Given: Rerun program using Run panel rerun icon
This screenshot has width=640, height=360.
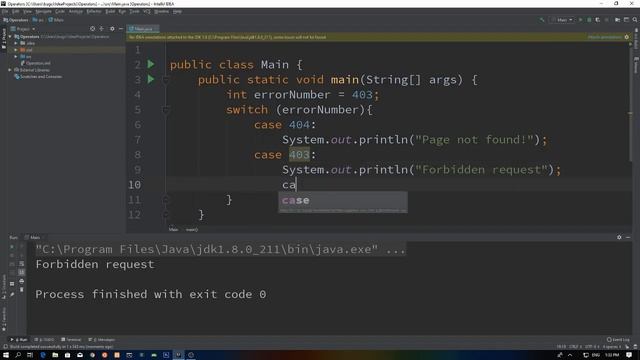Looking at the screenshot, I should click(12, 247).
